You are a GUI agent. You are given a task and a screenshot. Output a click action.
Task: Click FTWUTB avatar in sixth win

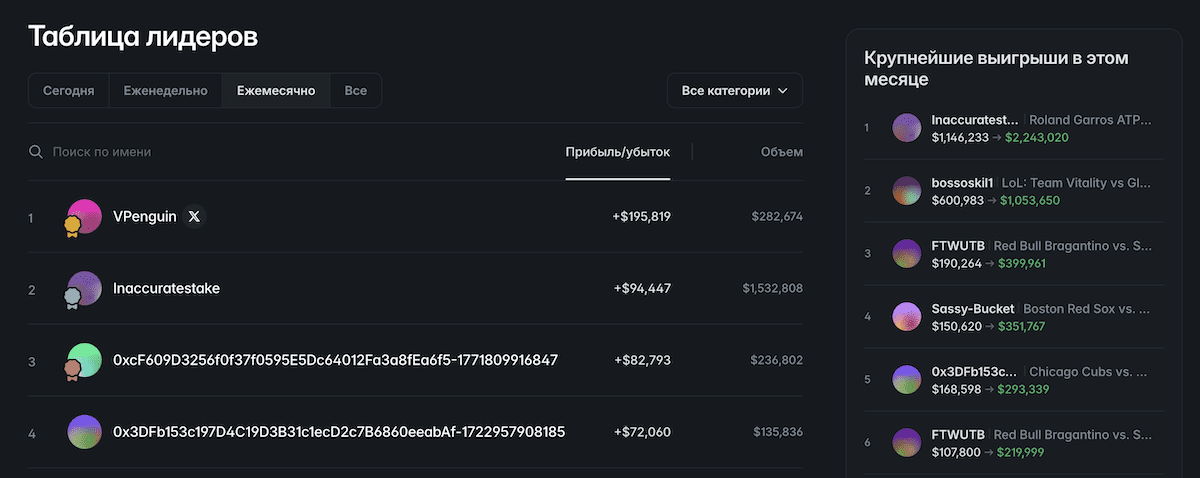tap(906, 442)
